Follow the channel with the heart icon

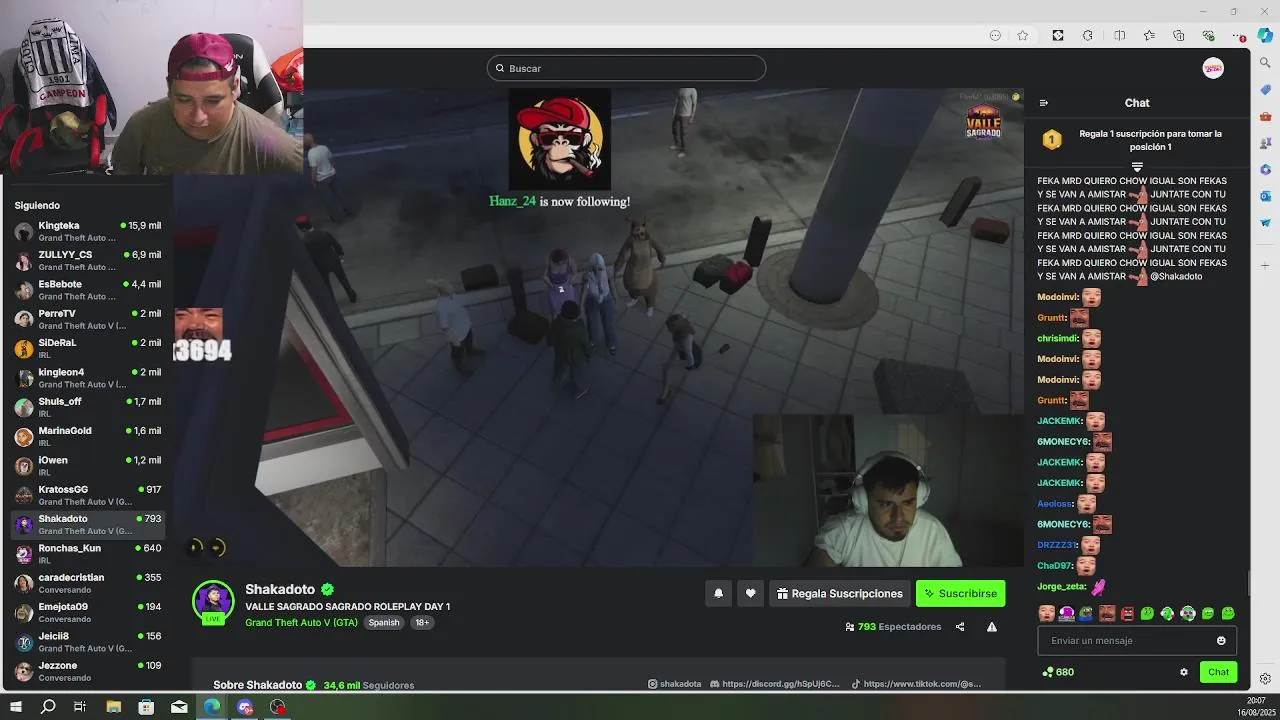pos(751,593)
